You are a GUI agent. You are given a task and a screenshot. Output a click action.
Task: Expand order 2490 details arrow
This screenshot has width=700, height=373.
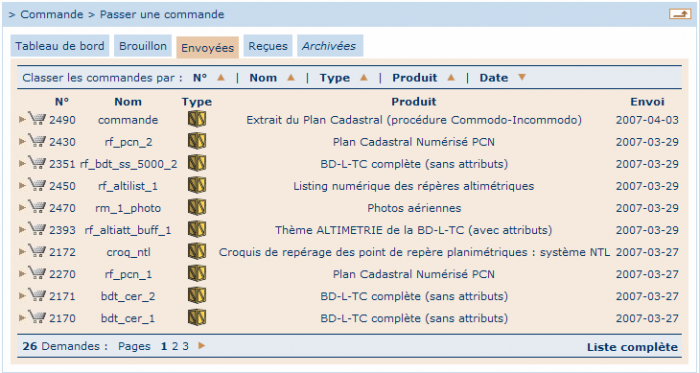coord(22,120)
